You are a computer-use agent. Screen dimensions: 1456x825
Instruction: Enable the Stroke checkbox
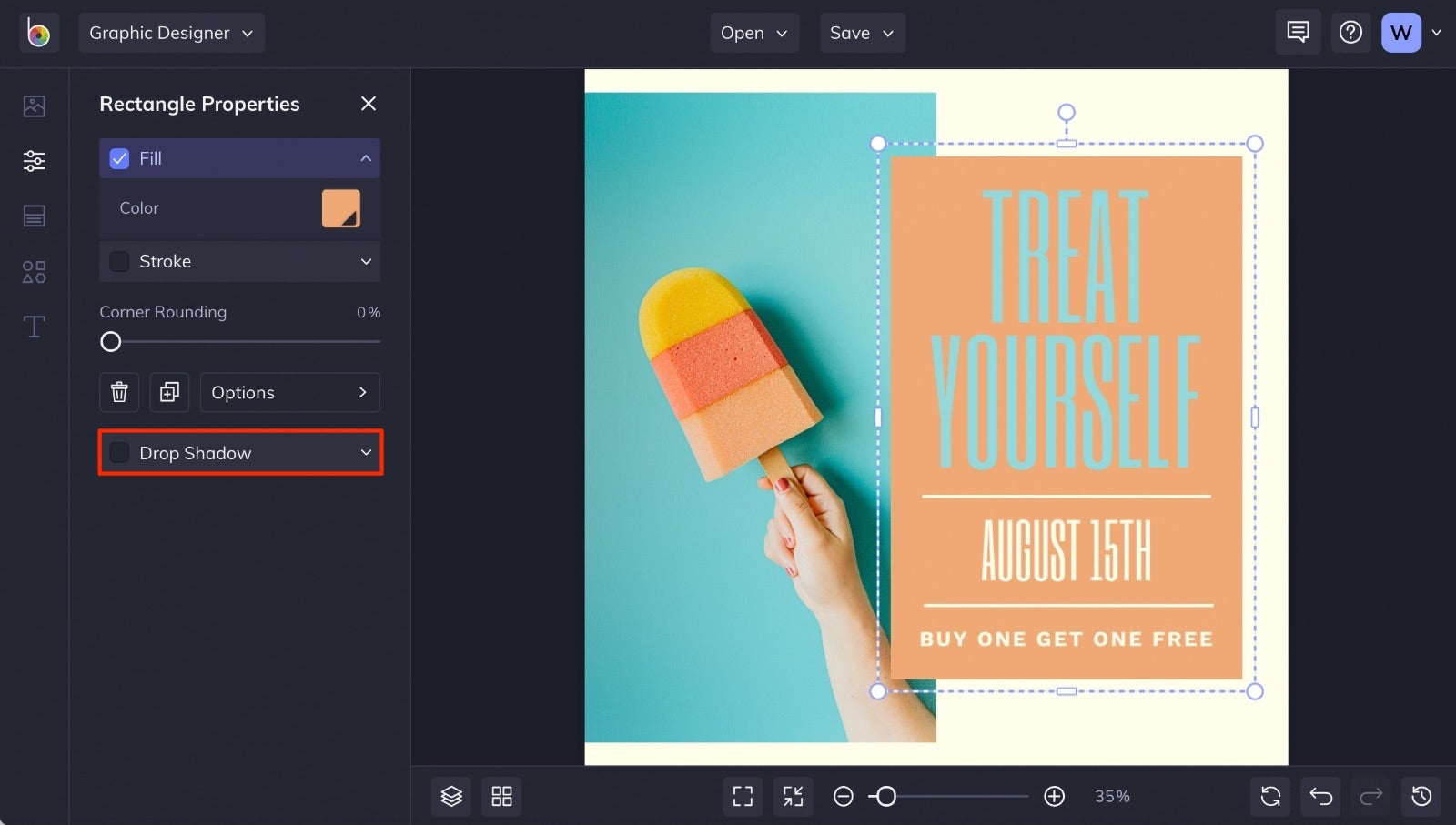pyautogui.click(x=119, y=261)
